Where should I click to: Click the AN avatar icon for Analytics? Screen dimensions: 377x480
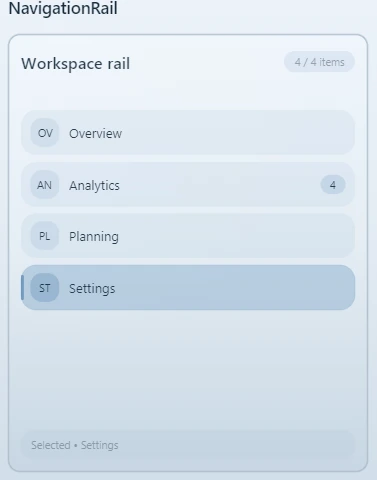[x=45, y=184]
